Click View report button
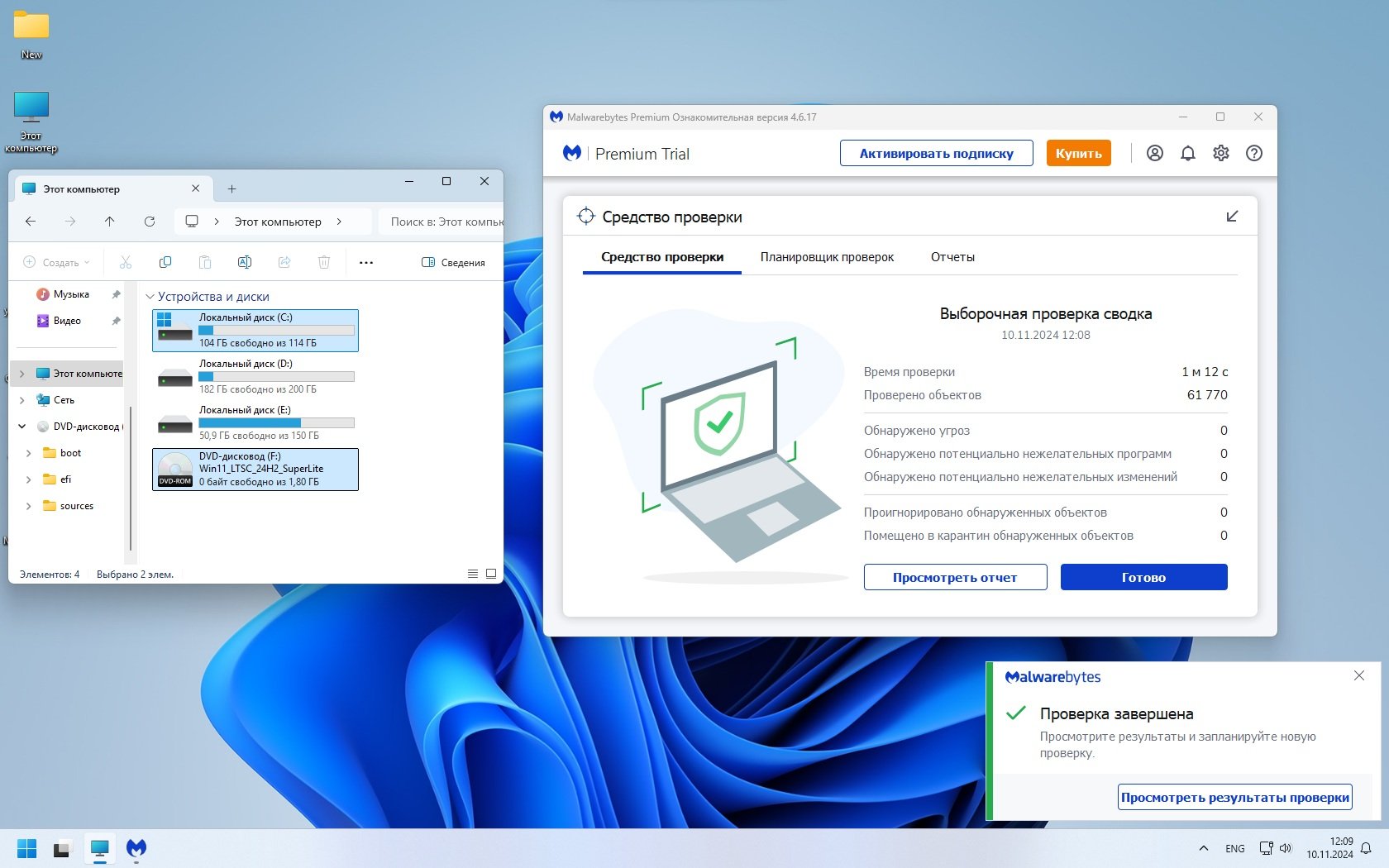 pos(955,577)
